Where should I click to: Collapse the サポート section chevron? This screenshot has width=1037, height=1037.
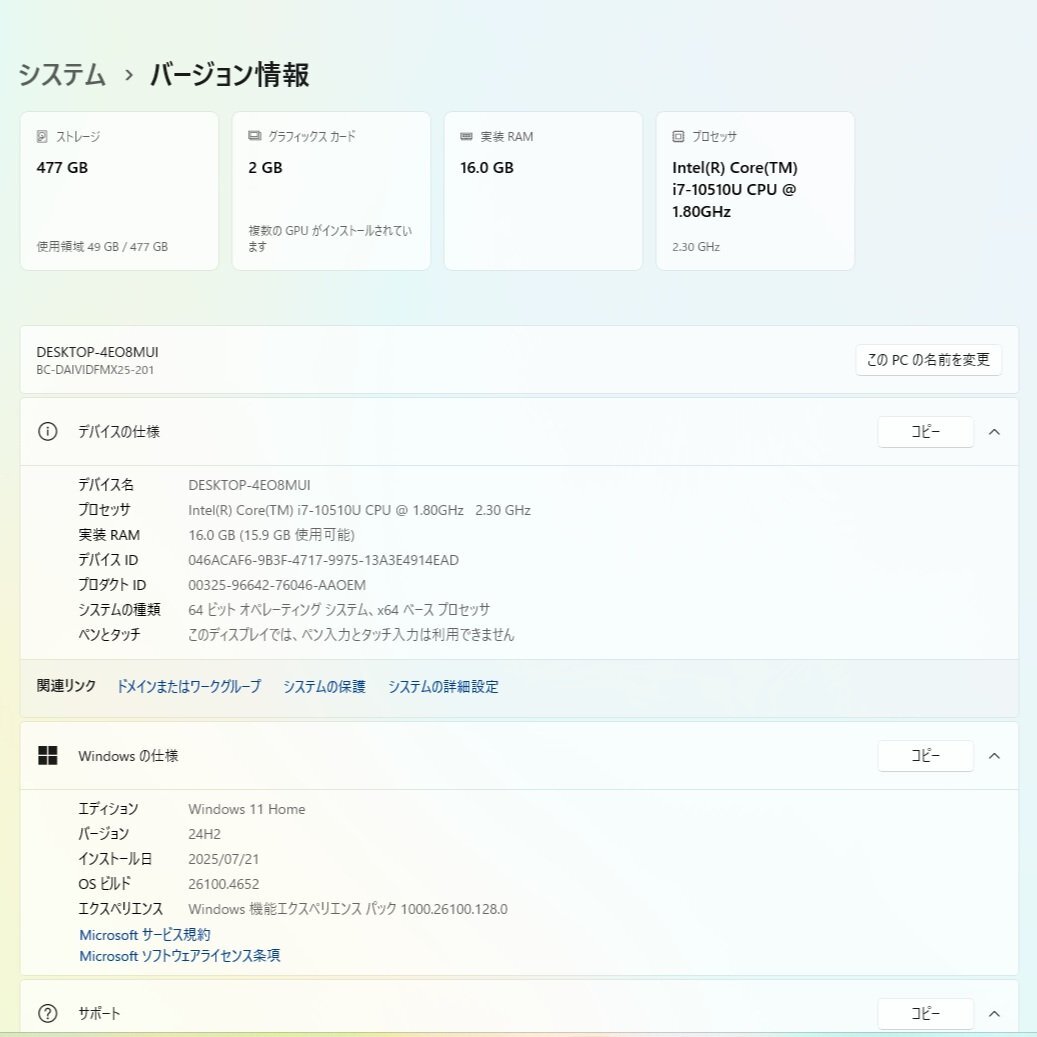(x=994, y=1014)
